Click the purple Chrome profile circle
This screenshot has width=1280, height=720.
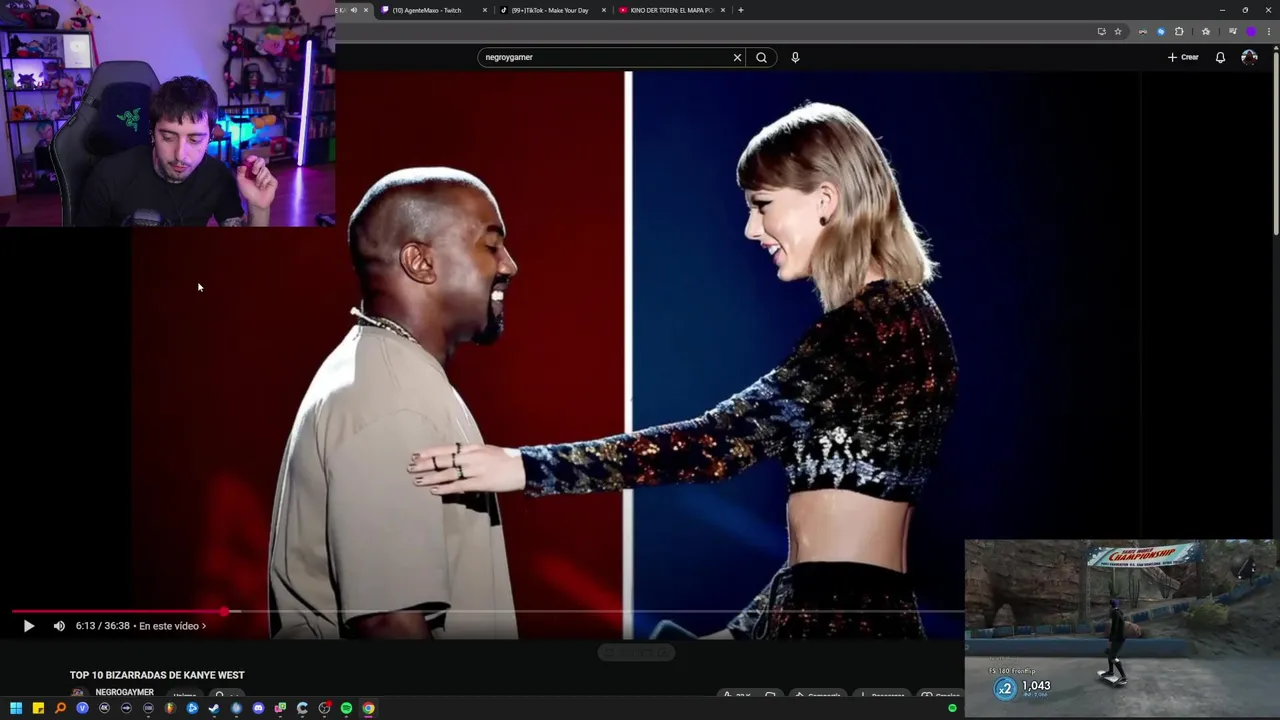[1251, 31]
